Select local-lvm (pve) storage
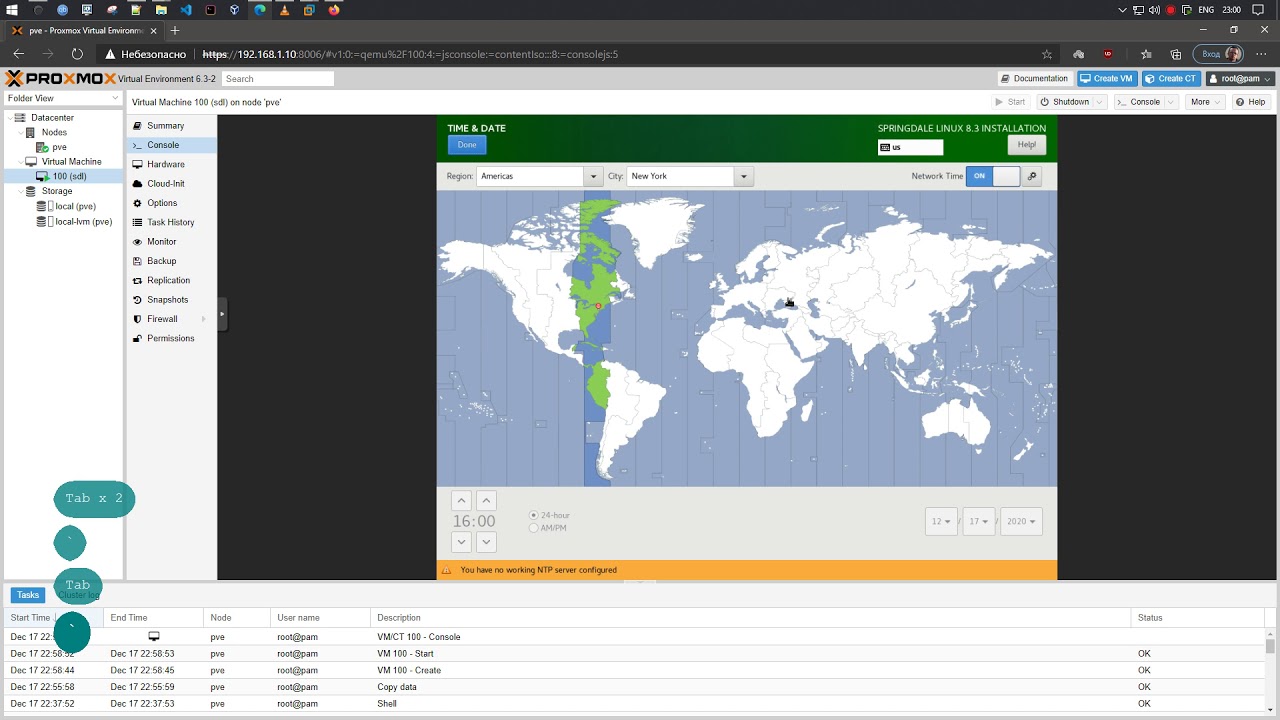Image resolution: width=1280 pixels, height=720 pixels. click(x=83, y=221)
